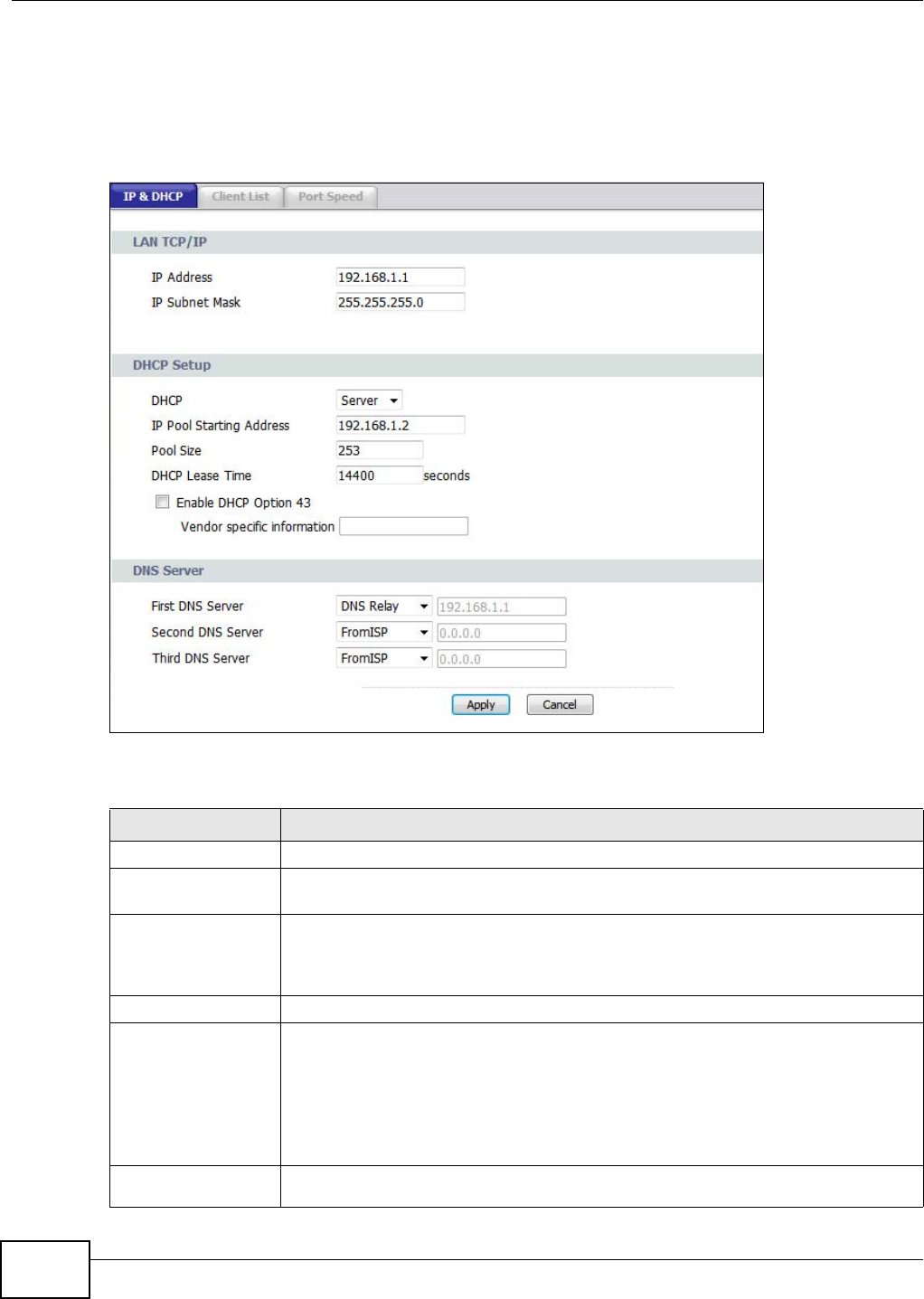Click the IP Subnet Mask field
Screen dimensions: 924x1299
[x=400, y=302]
